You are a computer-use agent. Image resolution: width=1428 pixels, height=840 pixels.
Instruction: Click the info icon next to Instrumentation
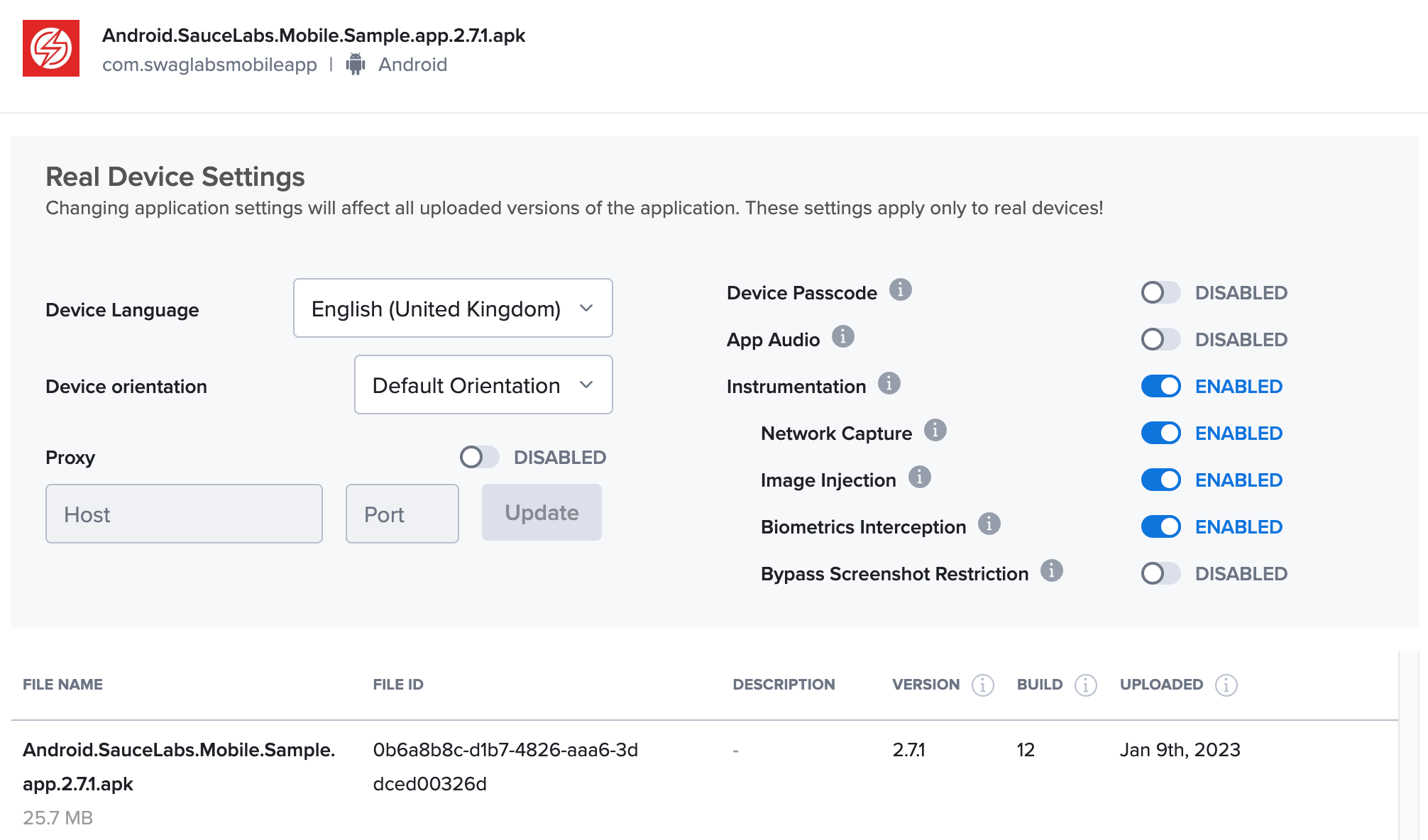tap(889, 386)
